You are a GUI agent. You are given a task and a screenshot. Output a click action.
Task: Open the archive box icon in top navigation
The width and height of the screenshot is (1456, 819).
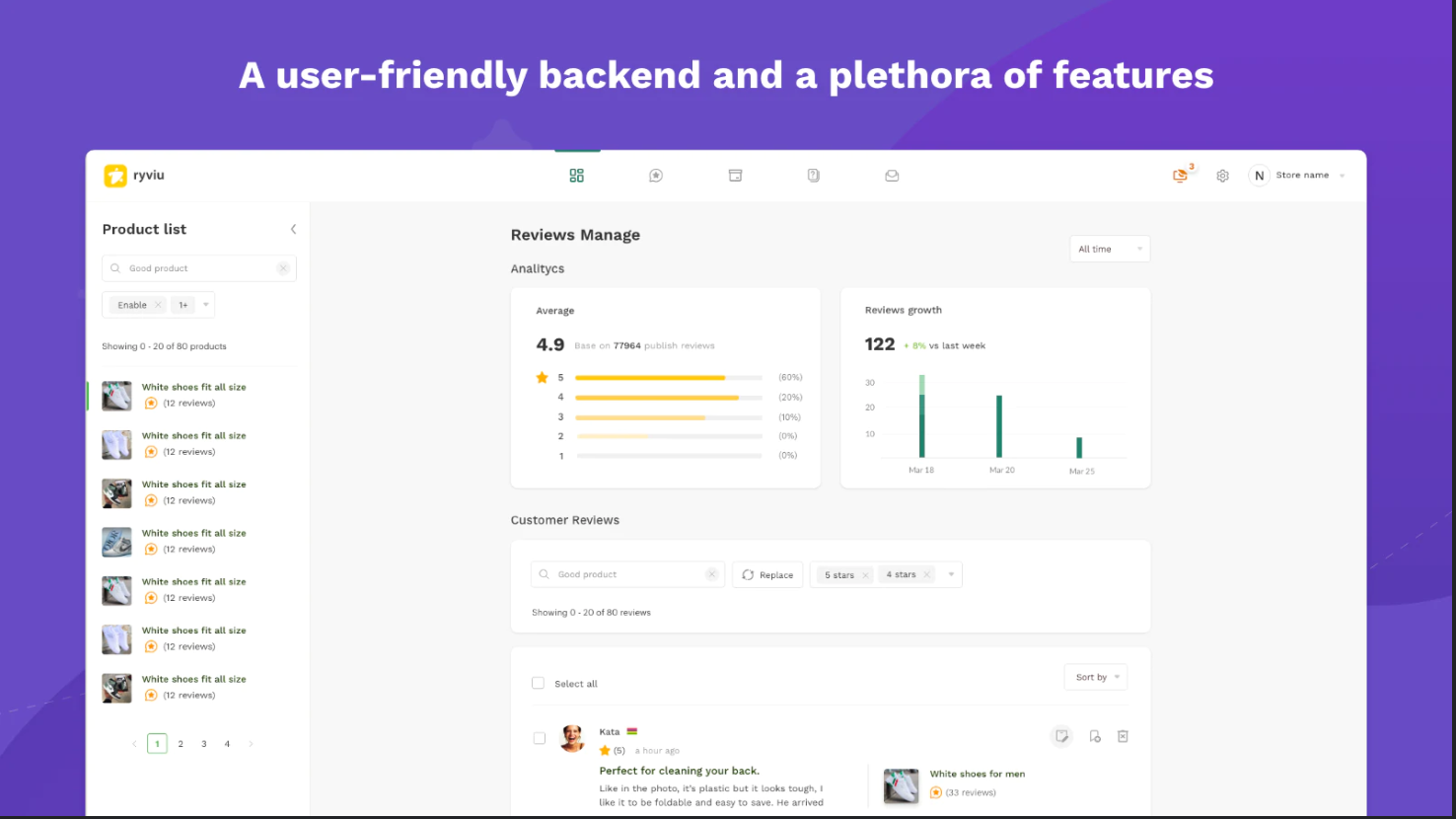tap(735, 176)
